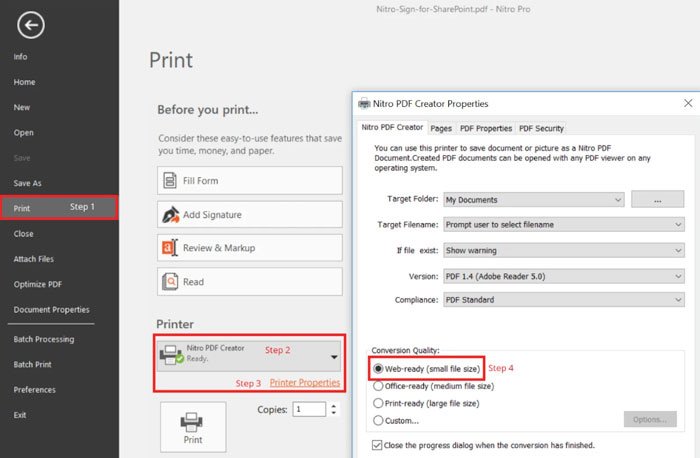Open the Printer Properties link

(x=304, y=383)
